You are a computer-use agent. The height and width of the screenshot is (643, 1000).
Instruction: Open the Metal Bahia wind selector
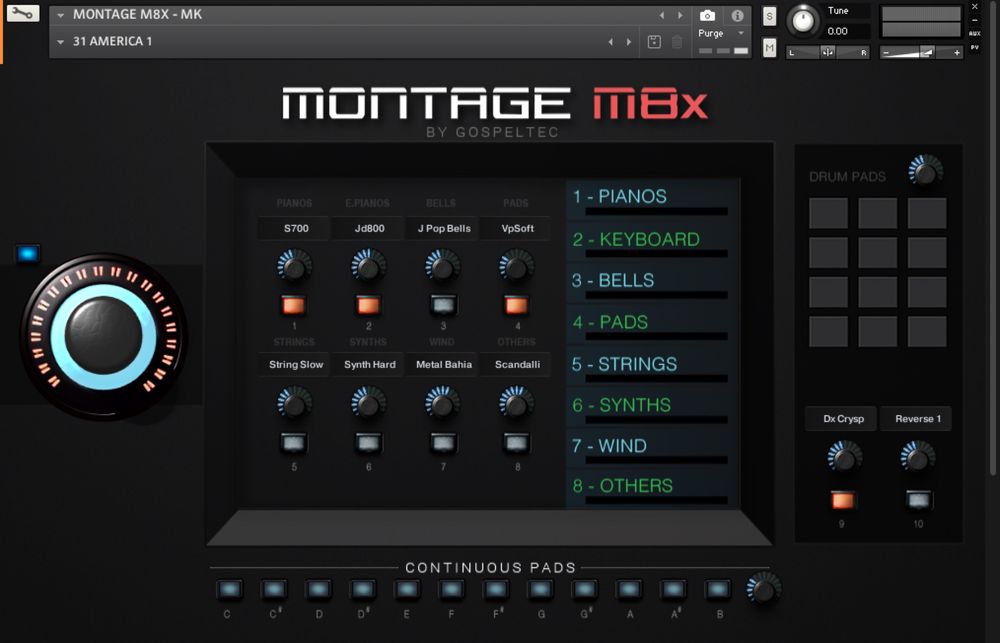(x=443, y=365)
